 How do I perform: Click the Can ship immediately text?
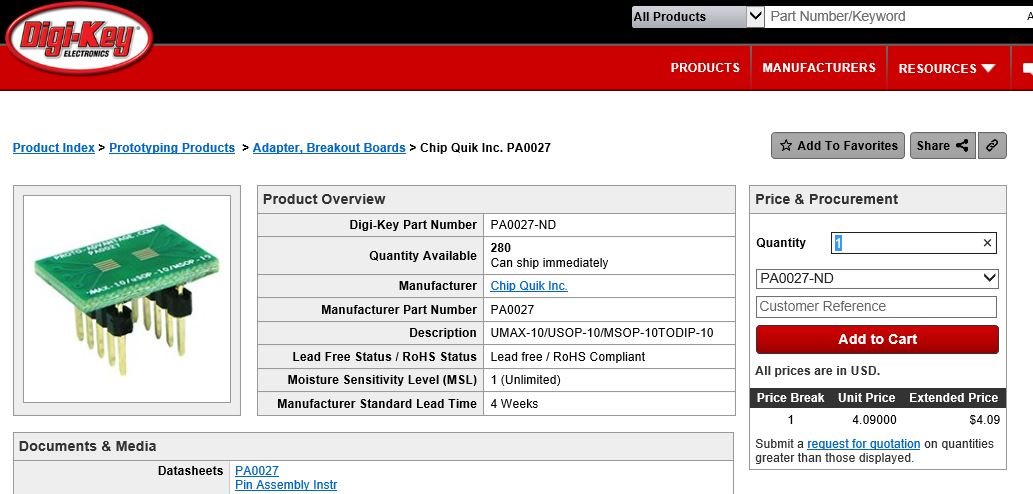pos(549,263)
